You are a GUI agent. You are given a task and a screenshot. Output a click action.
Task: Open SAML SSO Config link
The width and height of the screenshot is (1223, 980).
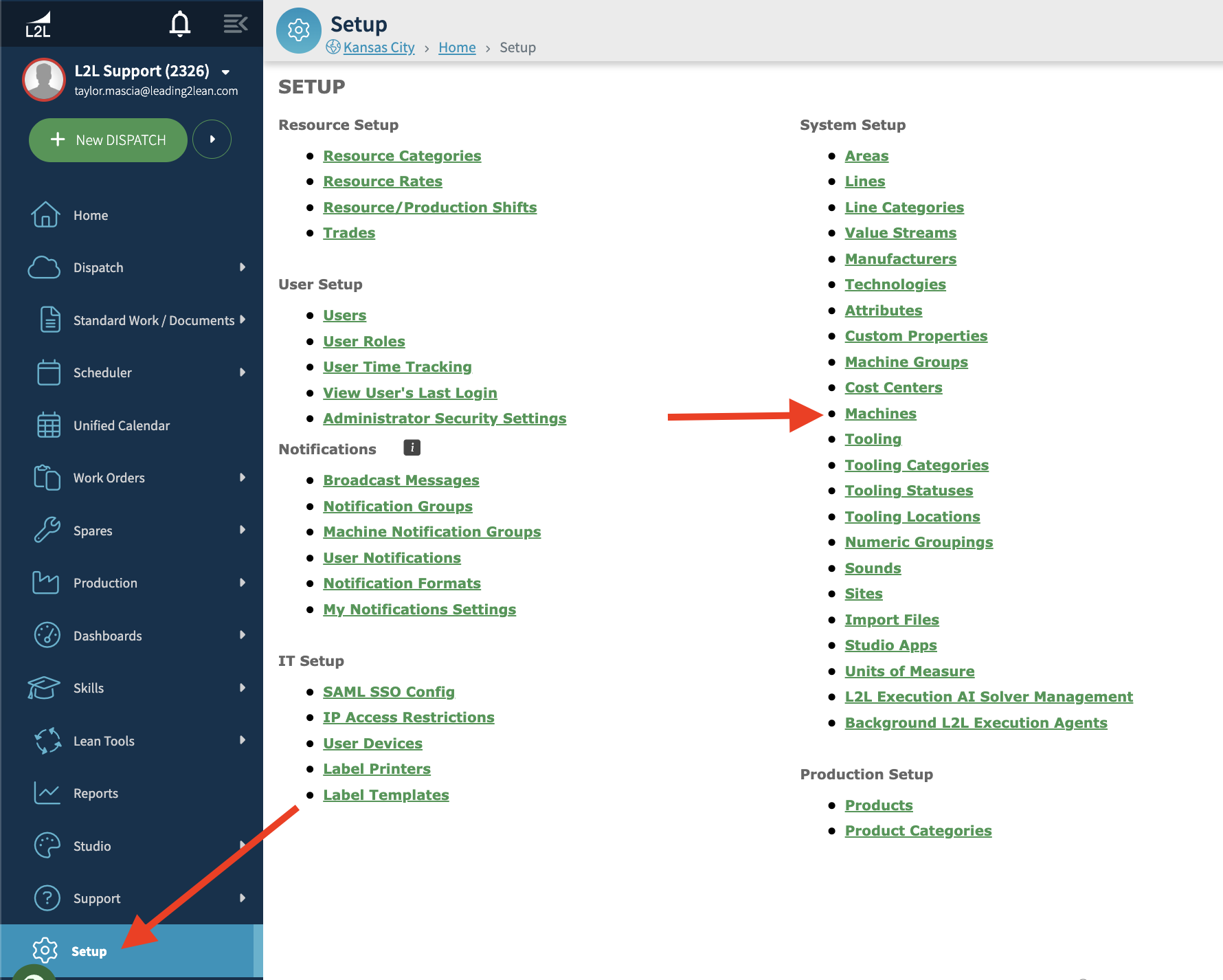pos(389,692)
